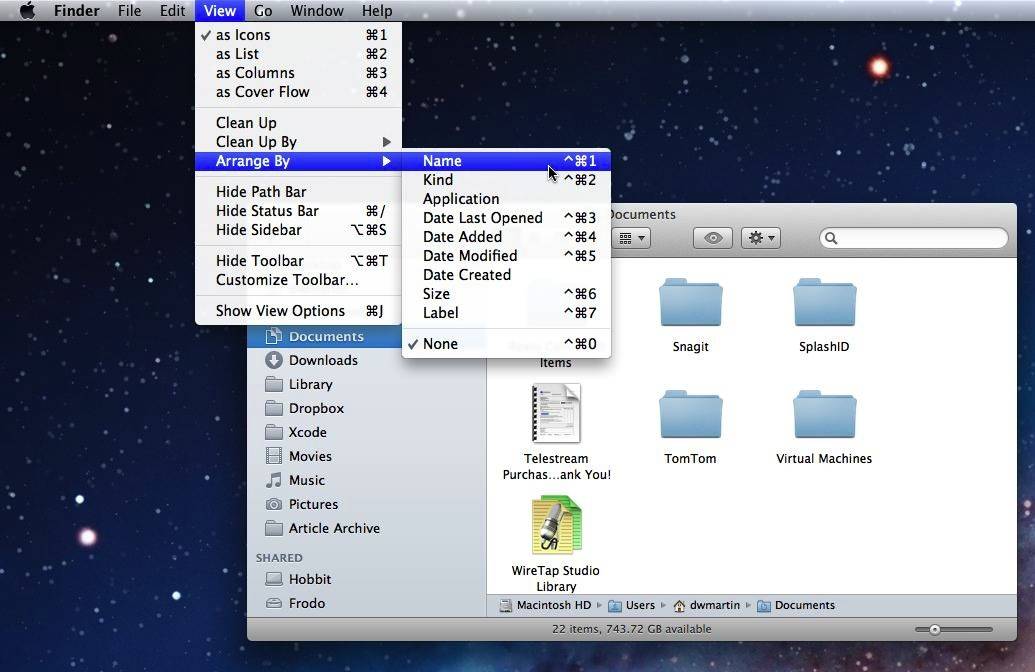Open the Telestream purchase document
Viewport: 1035px width, 672px height.
[x=556, y=415]
